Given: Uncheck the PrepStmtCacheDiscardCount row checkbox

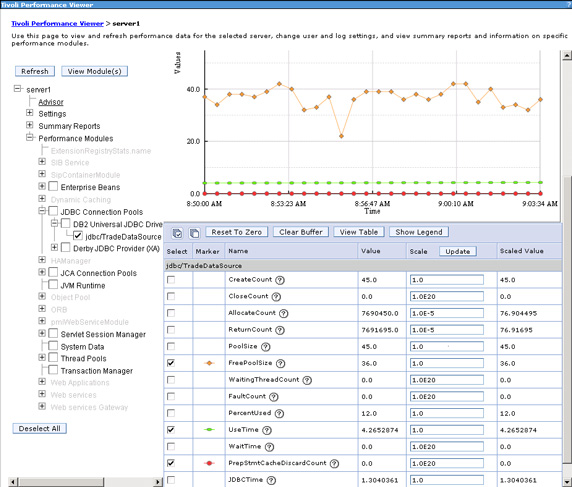Looking at the screenshot, I should pyautogui.click(x=171, y=463).
